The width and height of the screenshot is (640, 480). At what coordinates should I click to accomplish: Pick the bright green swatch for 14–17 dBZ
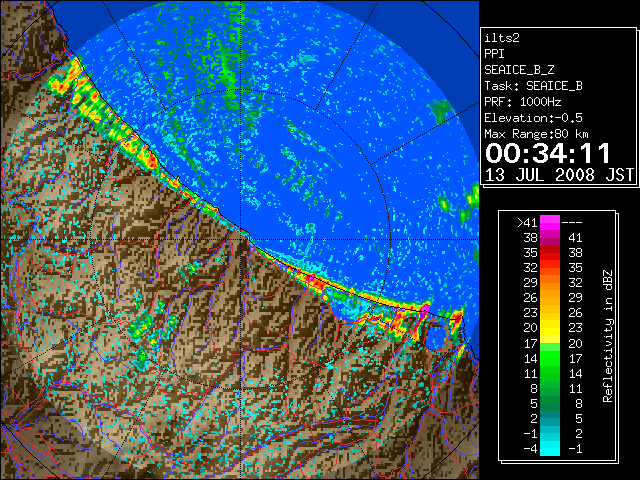pyautogui.click(x=550, y=358)
